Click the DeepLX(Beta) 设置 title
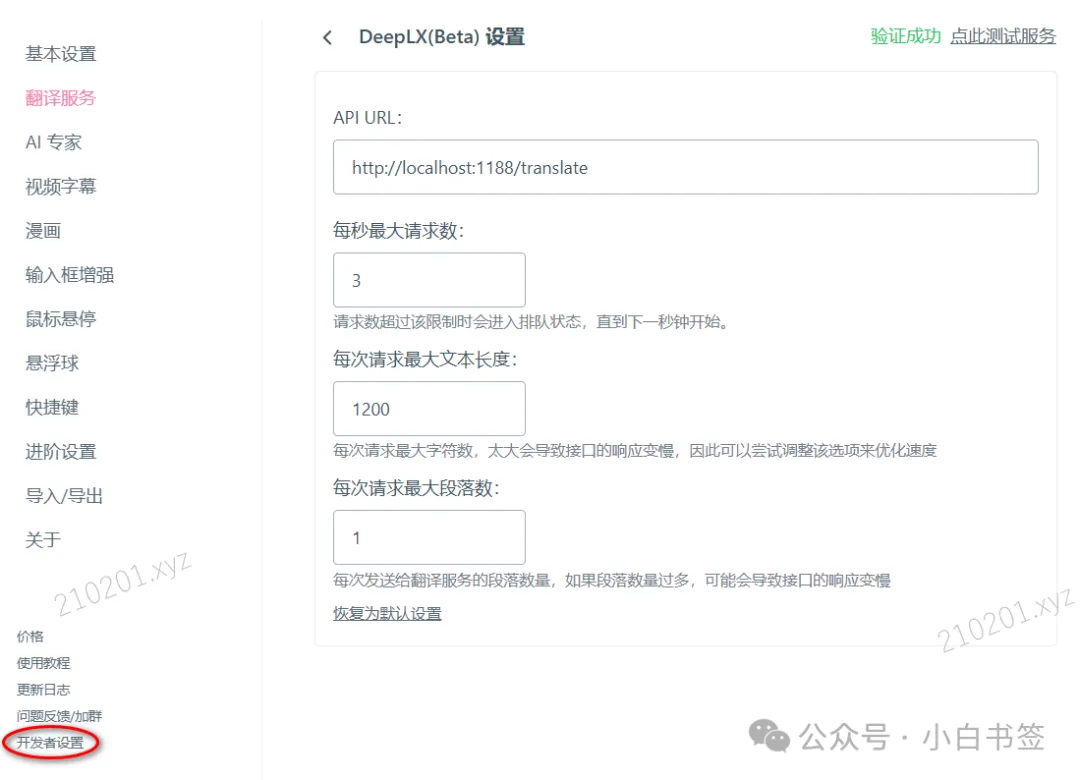 [442, 37]
